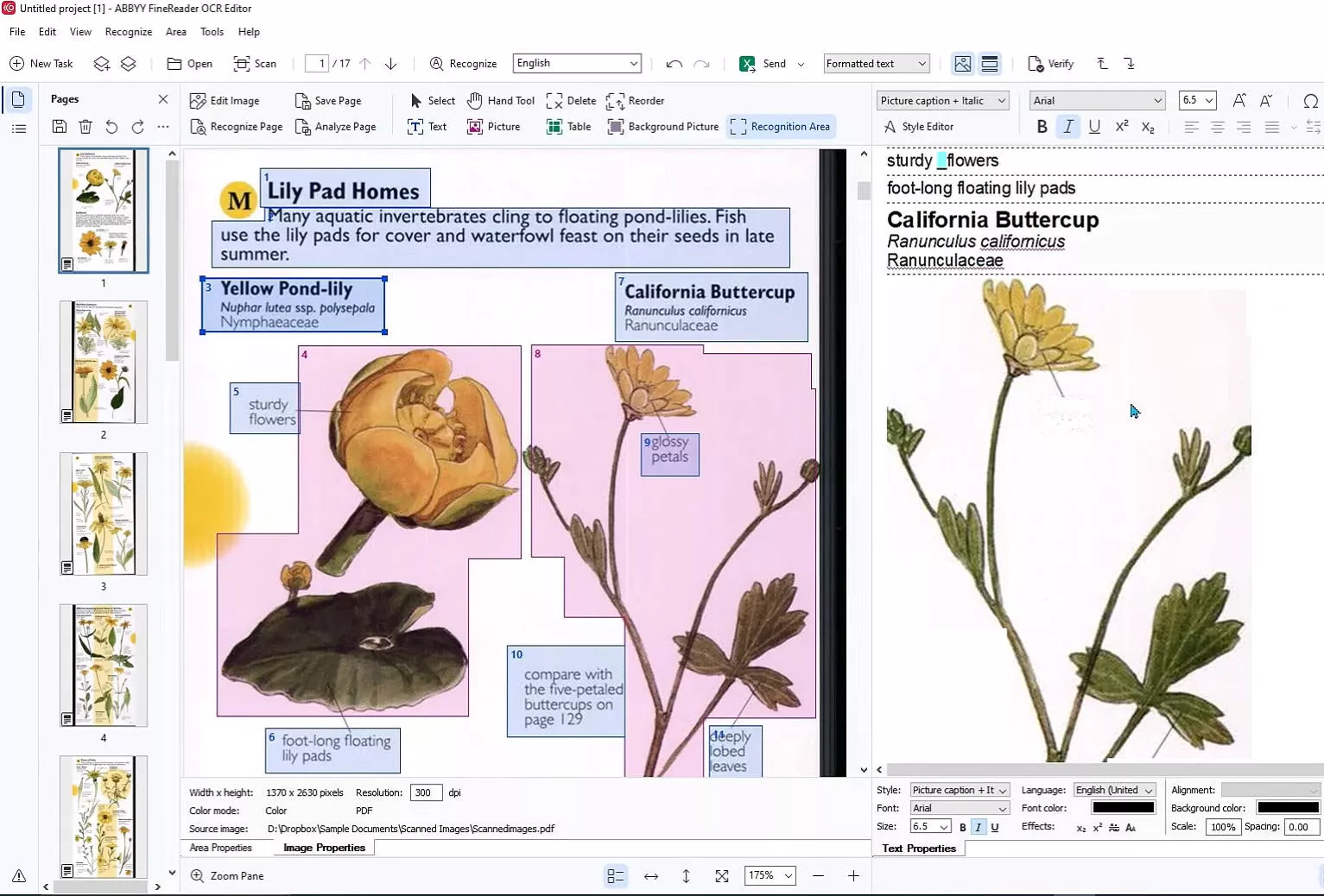Switch to the Area Properties tab
The image size is (1324, 896).
click(x=221, y=848)
